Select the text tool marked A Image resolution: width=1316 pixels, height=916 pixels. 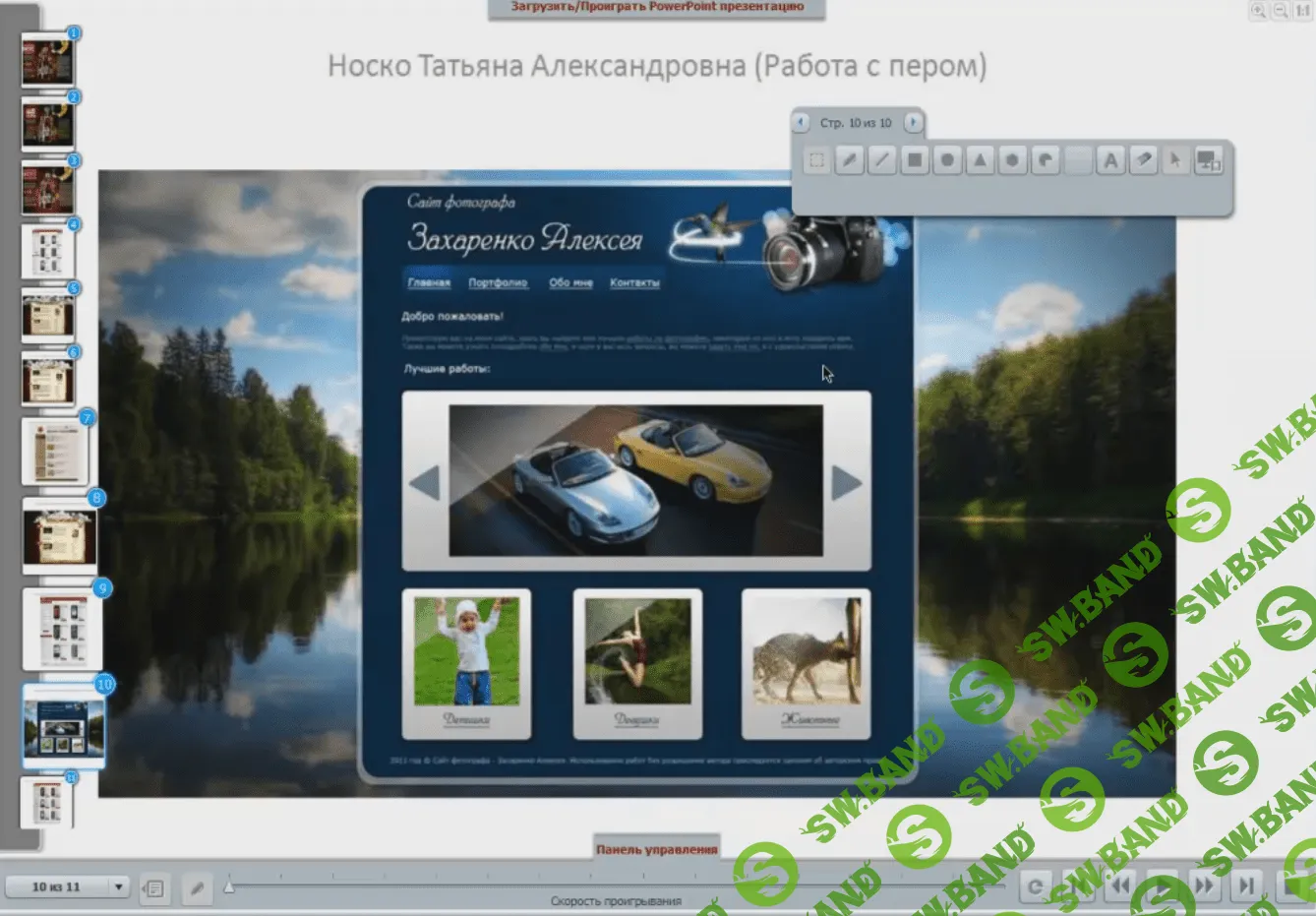click(x=1110, y=160)
